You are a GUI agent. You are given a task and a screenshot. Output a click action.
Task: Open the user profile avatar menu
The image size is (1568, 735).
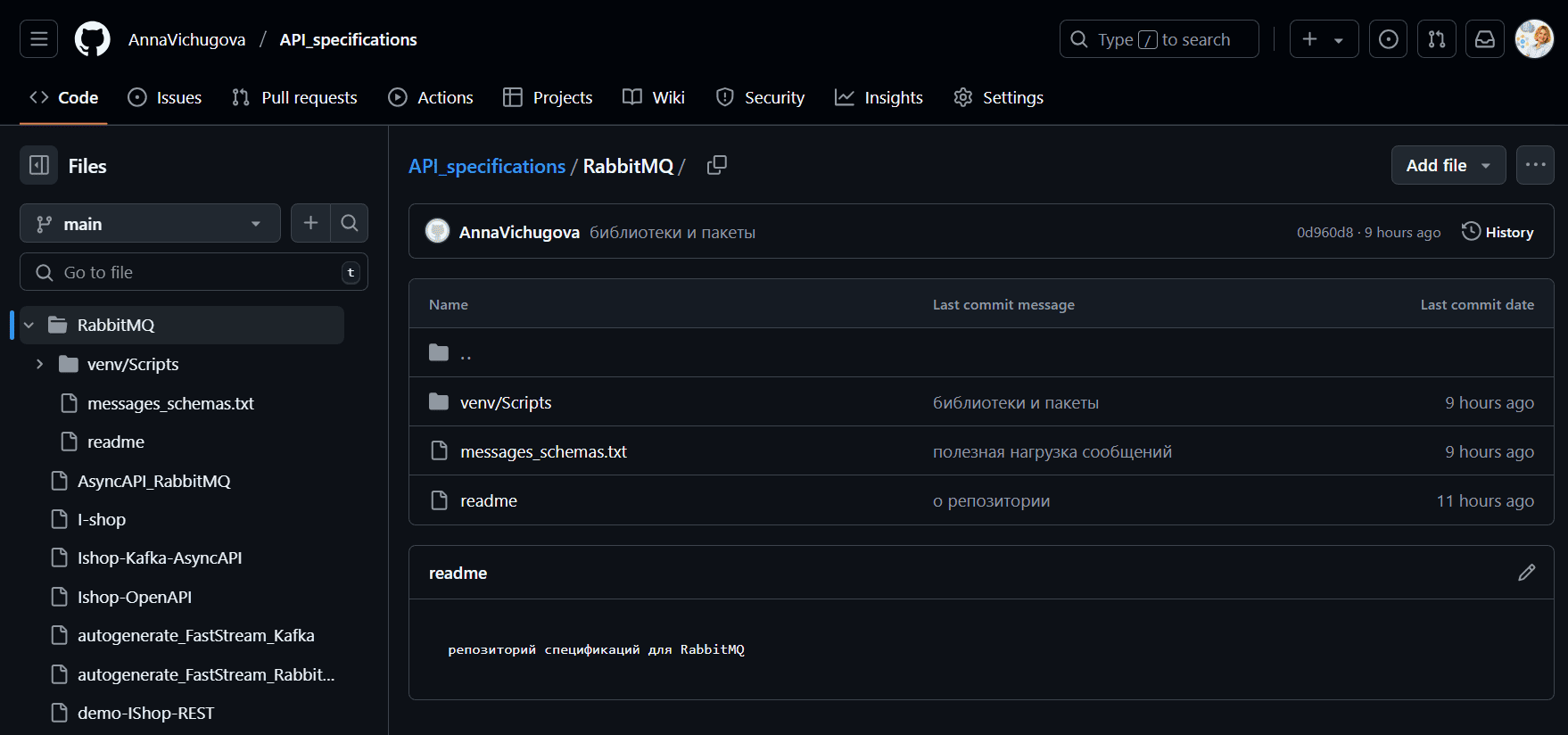tap(1534, 39)
